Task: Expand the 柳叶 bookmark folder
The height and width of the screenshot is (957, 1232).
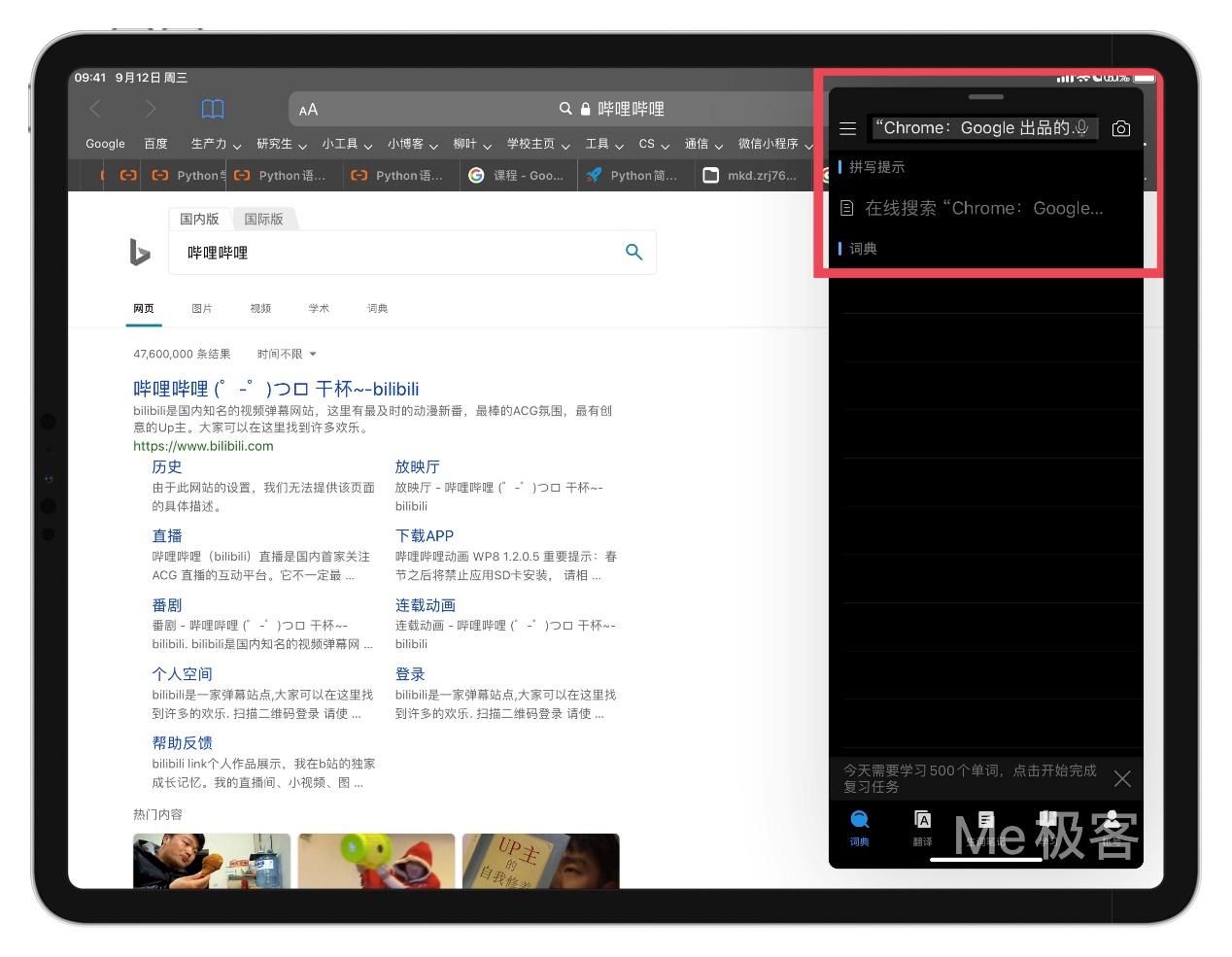Action: tap(472, 144)
